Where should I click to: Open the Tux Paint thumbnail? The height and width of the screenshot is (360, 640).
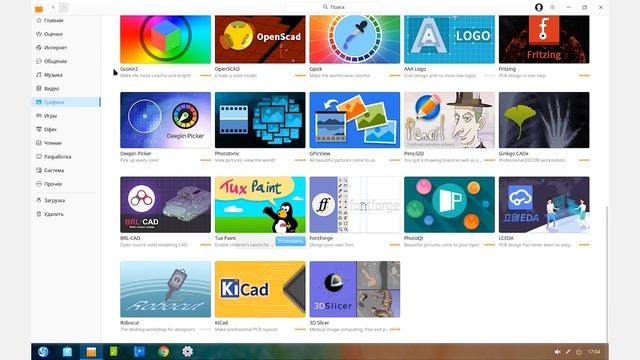[260, 204]
